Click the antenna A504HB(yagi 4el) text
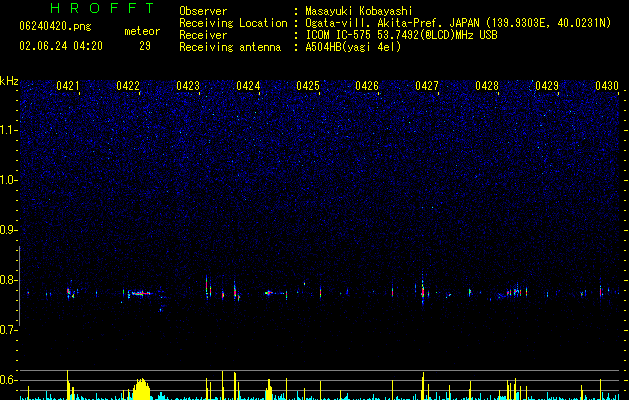The image size is (629, 400). (353, 47)
